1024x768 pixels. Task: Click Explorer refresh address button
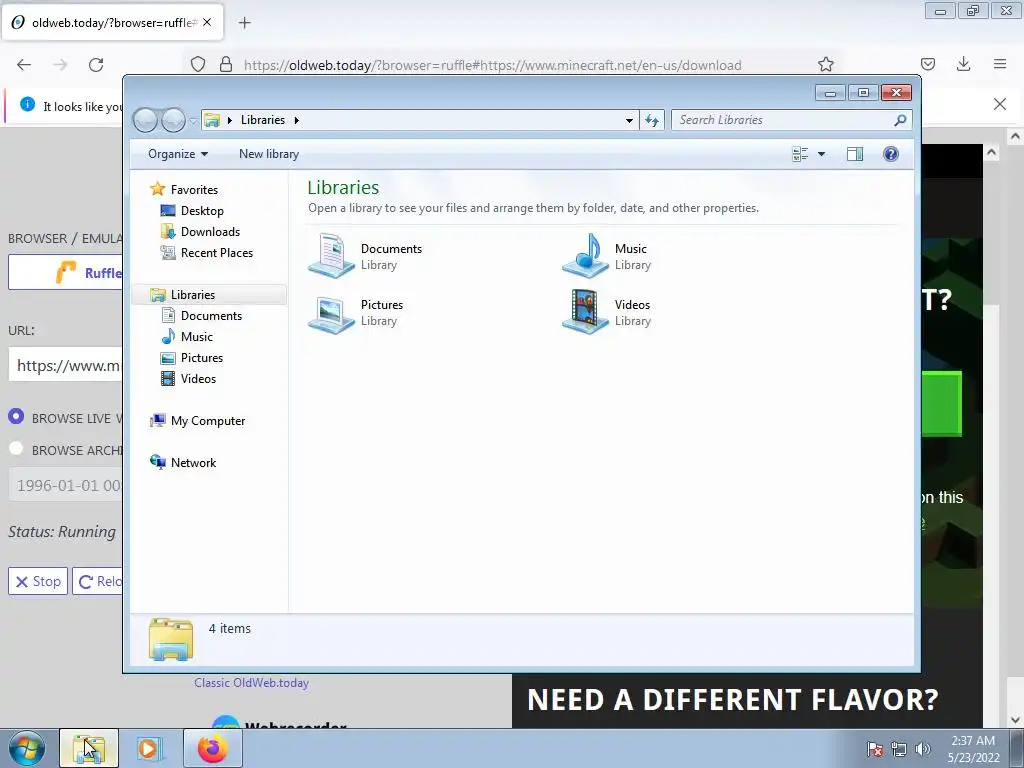(x=652, y=120)
